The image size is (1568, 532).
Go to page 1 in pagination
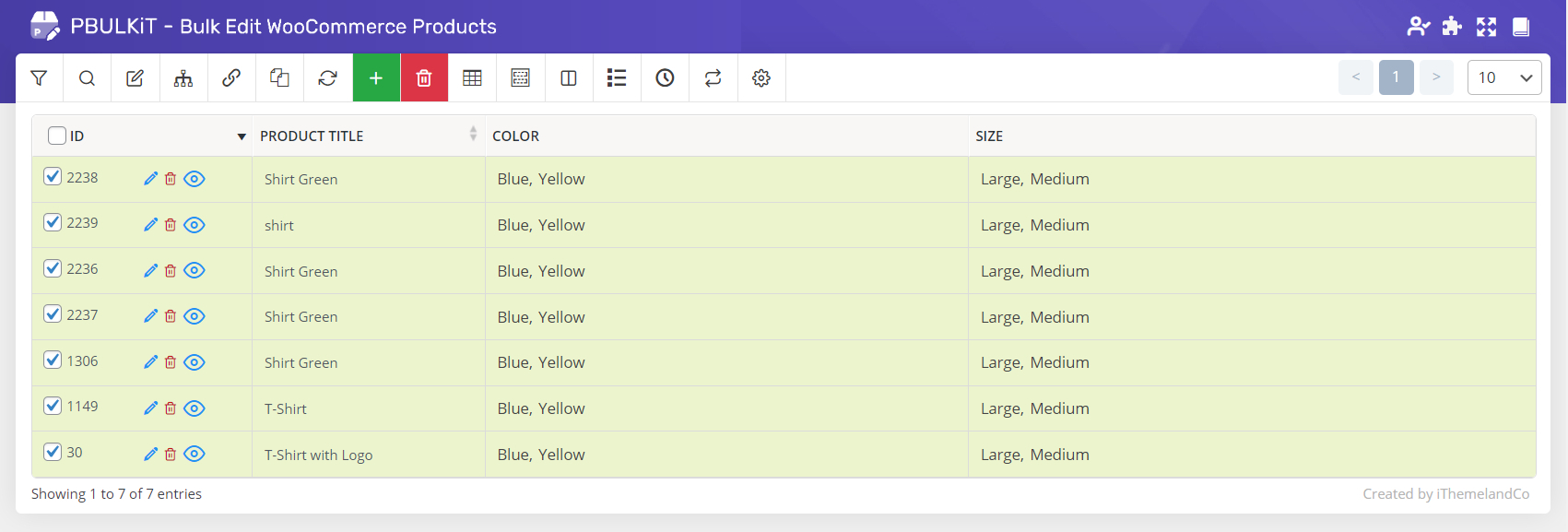[1396, 77]
